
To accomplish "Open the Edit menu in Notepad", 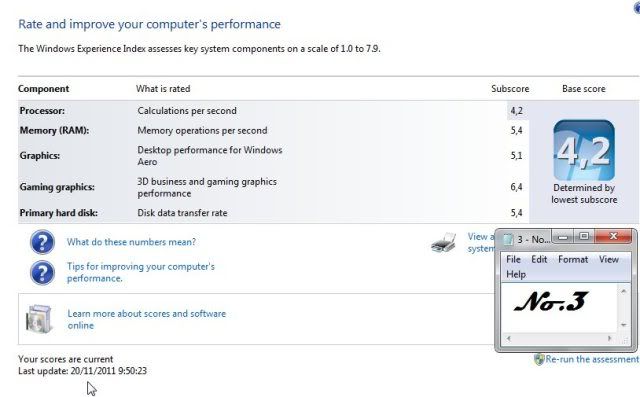I will pos(539,259).
